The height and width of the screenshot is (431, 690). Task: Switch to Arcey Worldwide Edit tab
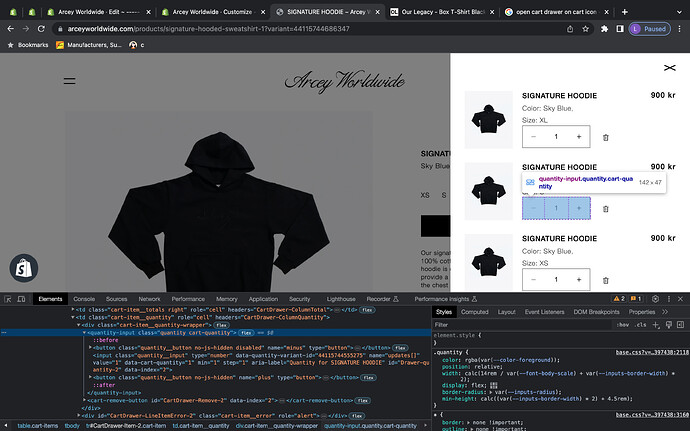pyautogui.click(x=99, y=12)
